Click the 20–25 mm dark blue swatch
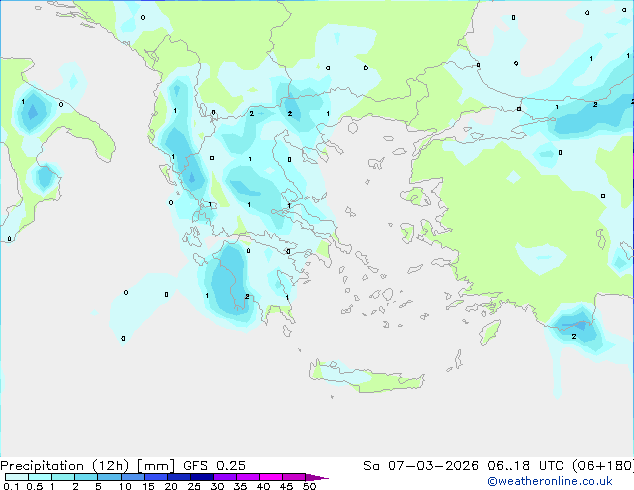 coord(178,477)
